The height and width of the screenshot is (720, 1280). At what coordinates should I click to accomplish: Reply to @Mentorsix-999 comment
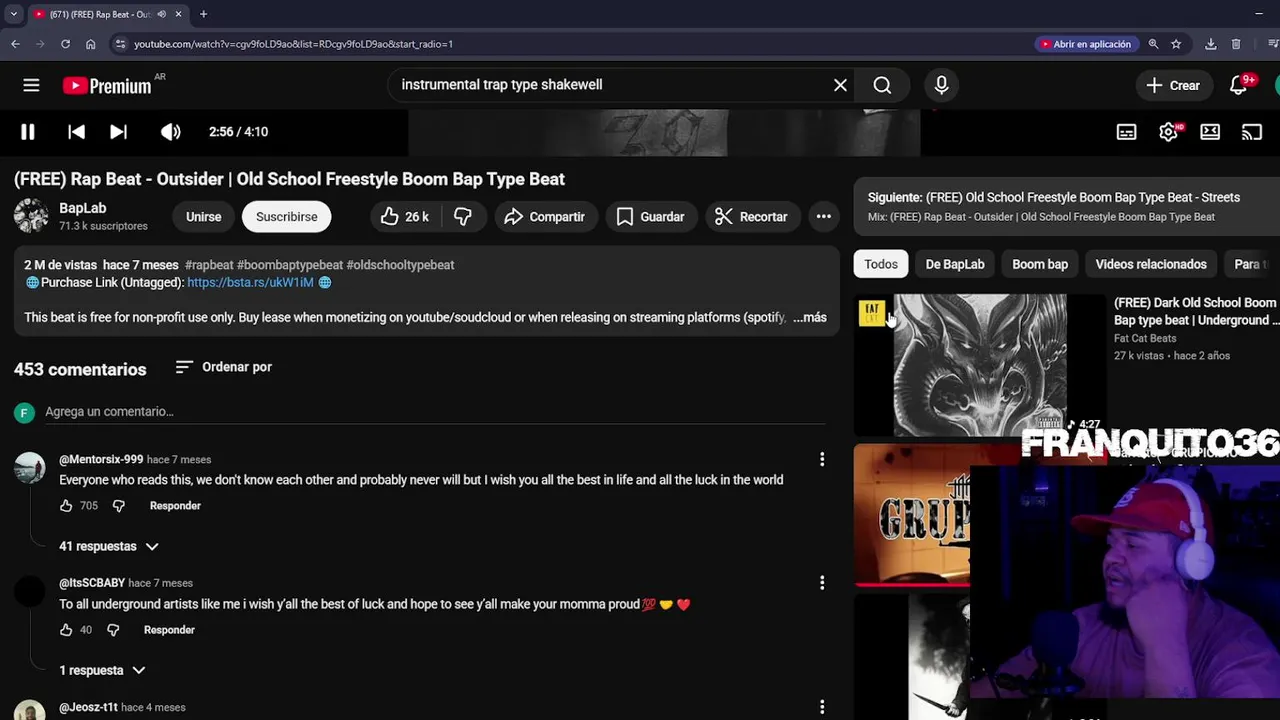(175, 506)
